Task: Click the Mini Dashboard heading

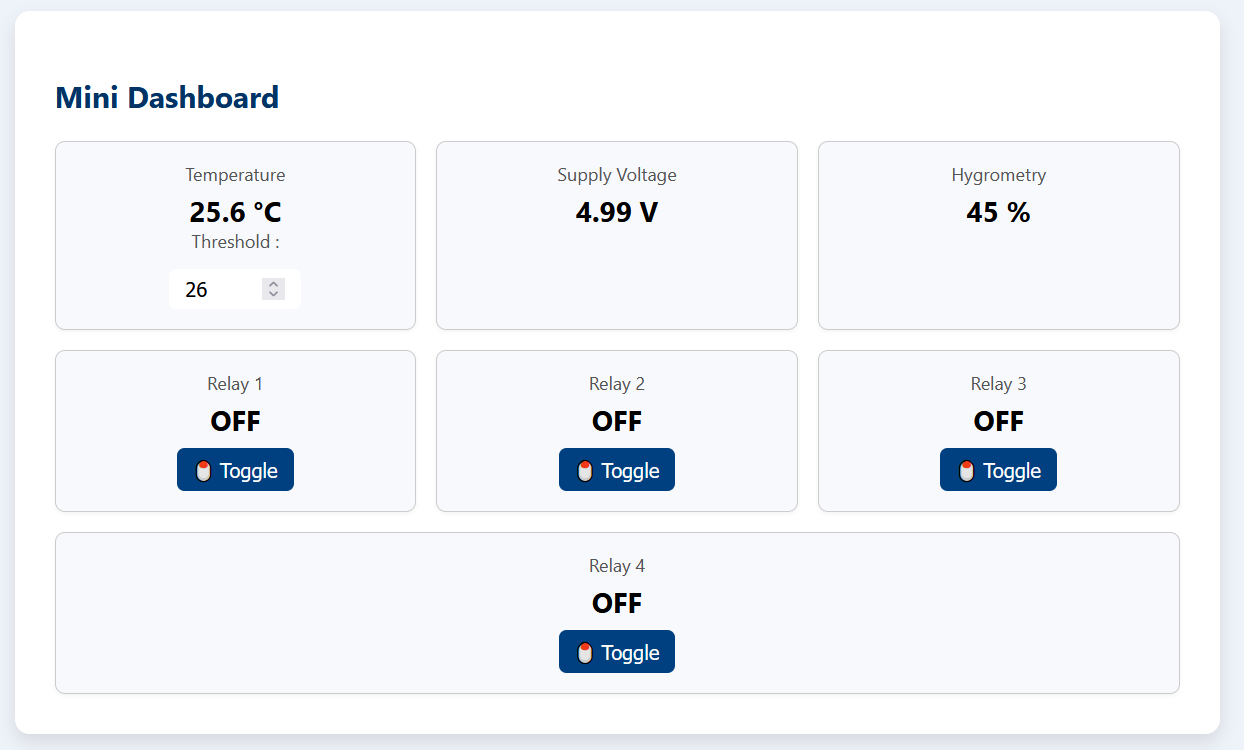Action: tap(167, 98)
